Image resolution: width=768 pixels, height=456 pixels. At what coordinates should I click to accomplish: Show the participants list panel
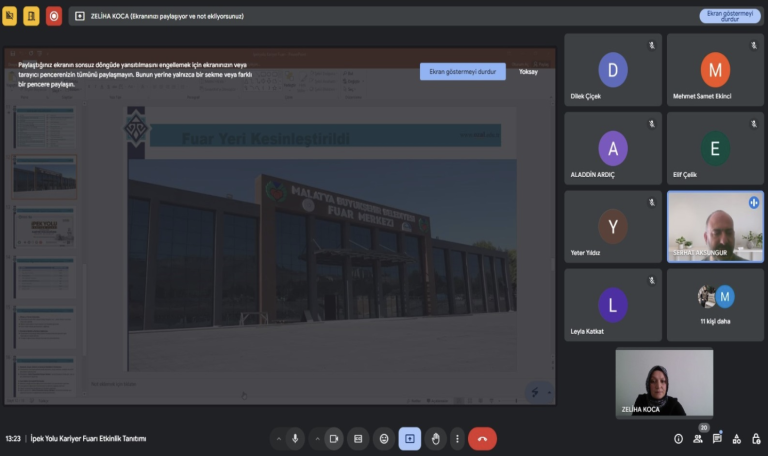[697, 438]
